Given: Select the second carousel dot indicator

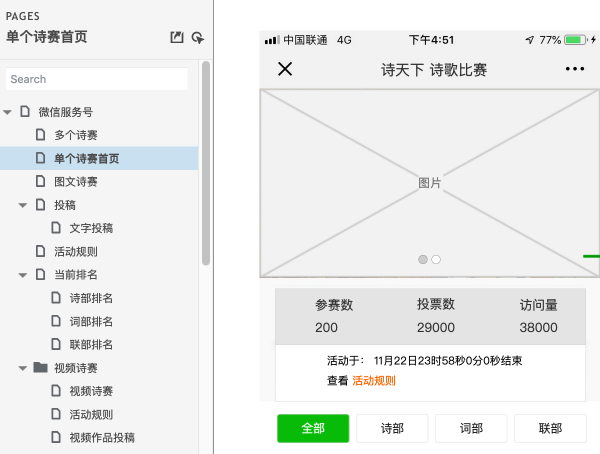Looking at the screenshot, I should 436,259.
